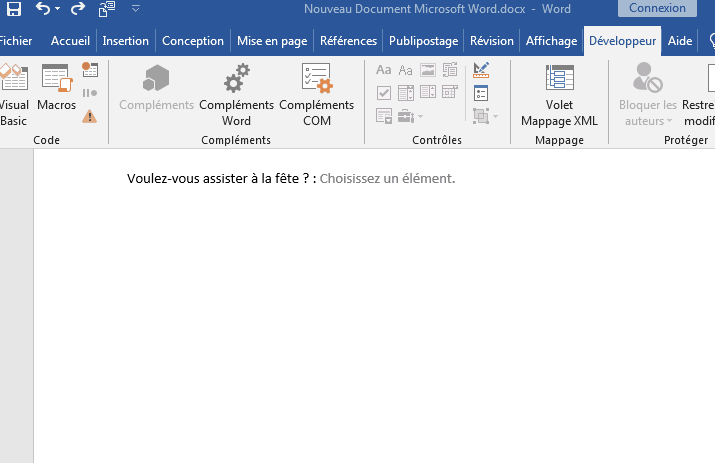Expand the undo history dropdown arrow
This screenshot has height=463, width=715.
coord(57,9)
